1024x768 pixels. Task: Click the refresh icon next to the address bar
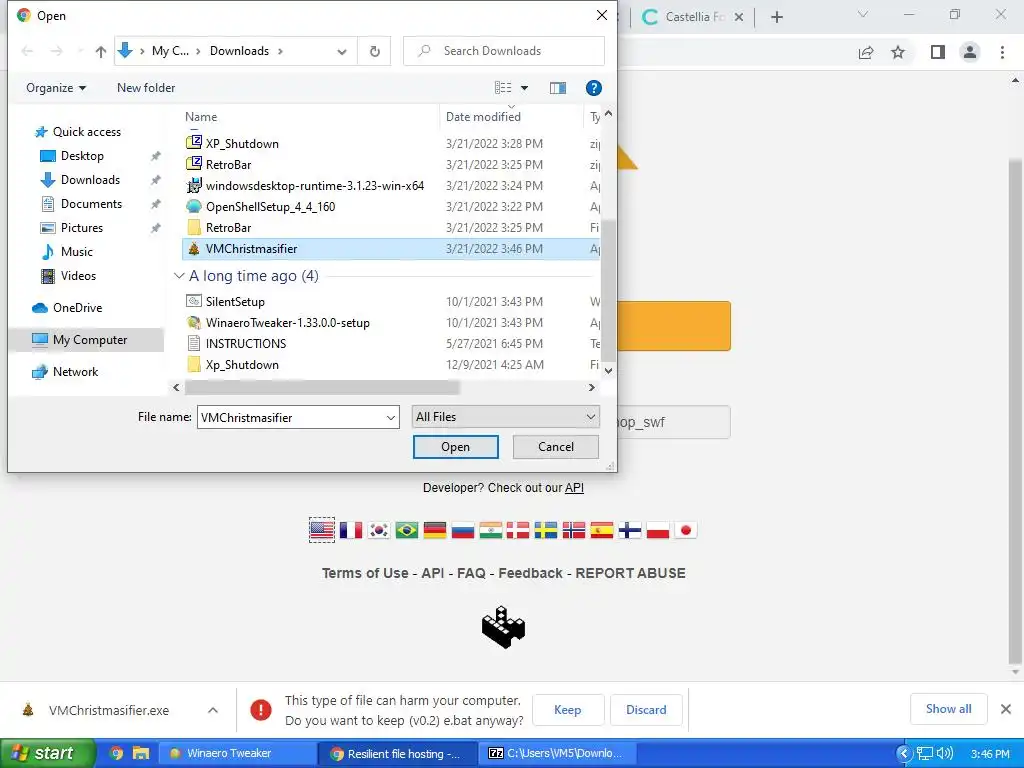tap(374, 51)
